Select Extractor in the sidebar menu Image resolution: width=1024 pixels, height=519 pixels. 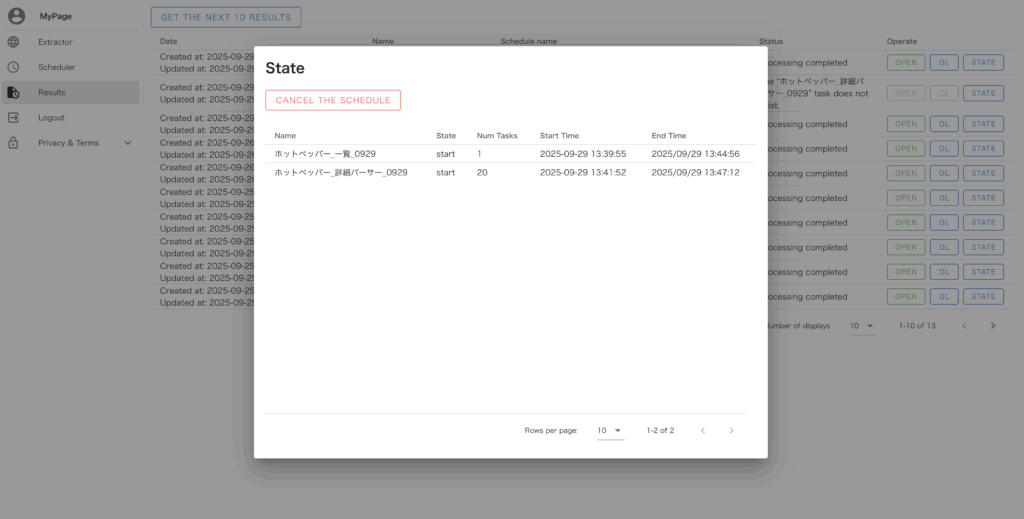pos(55,42)
